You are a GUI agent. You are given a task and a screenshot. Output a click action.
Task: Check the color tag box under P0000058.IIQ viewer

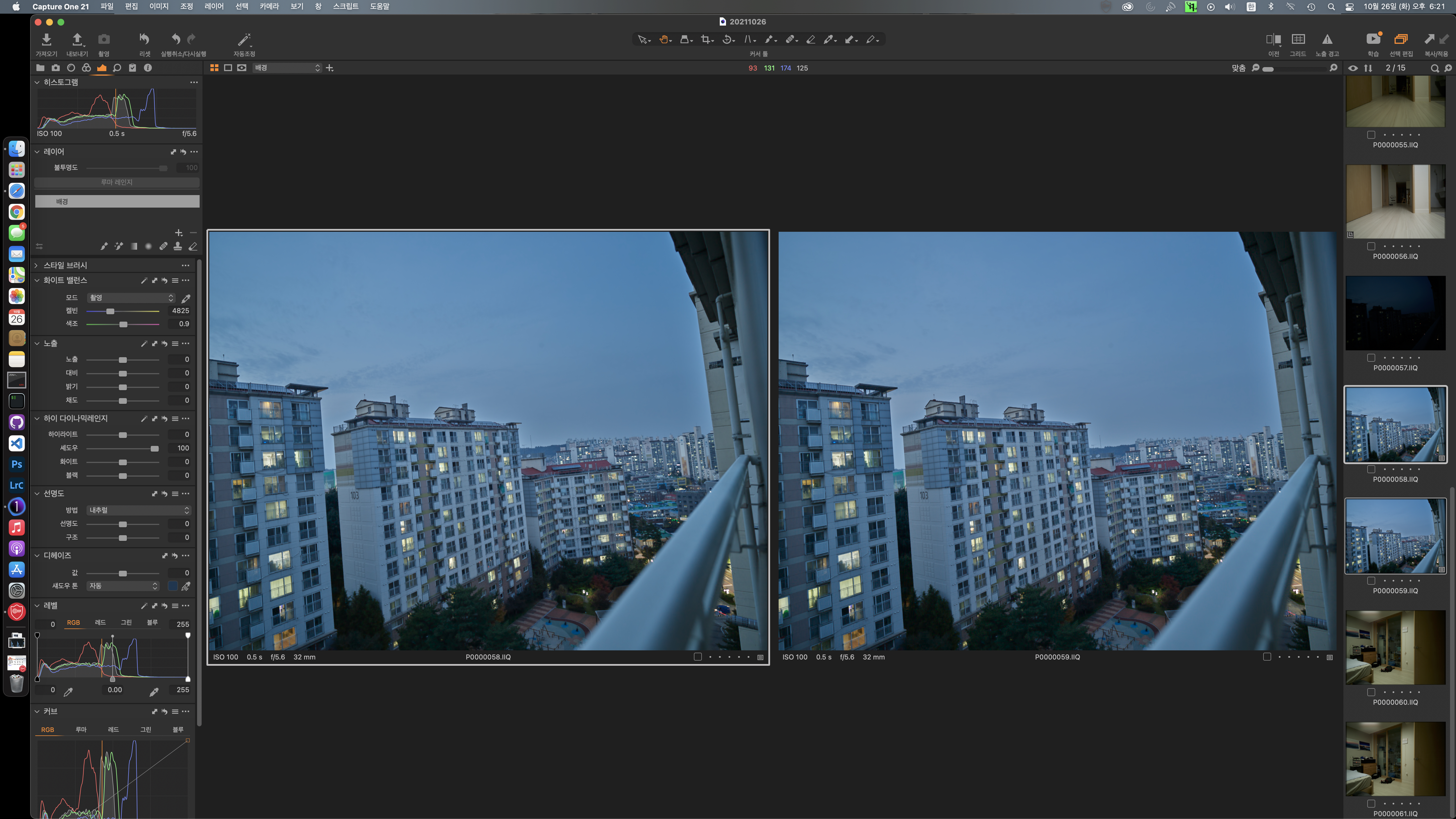click(698, 657)
